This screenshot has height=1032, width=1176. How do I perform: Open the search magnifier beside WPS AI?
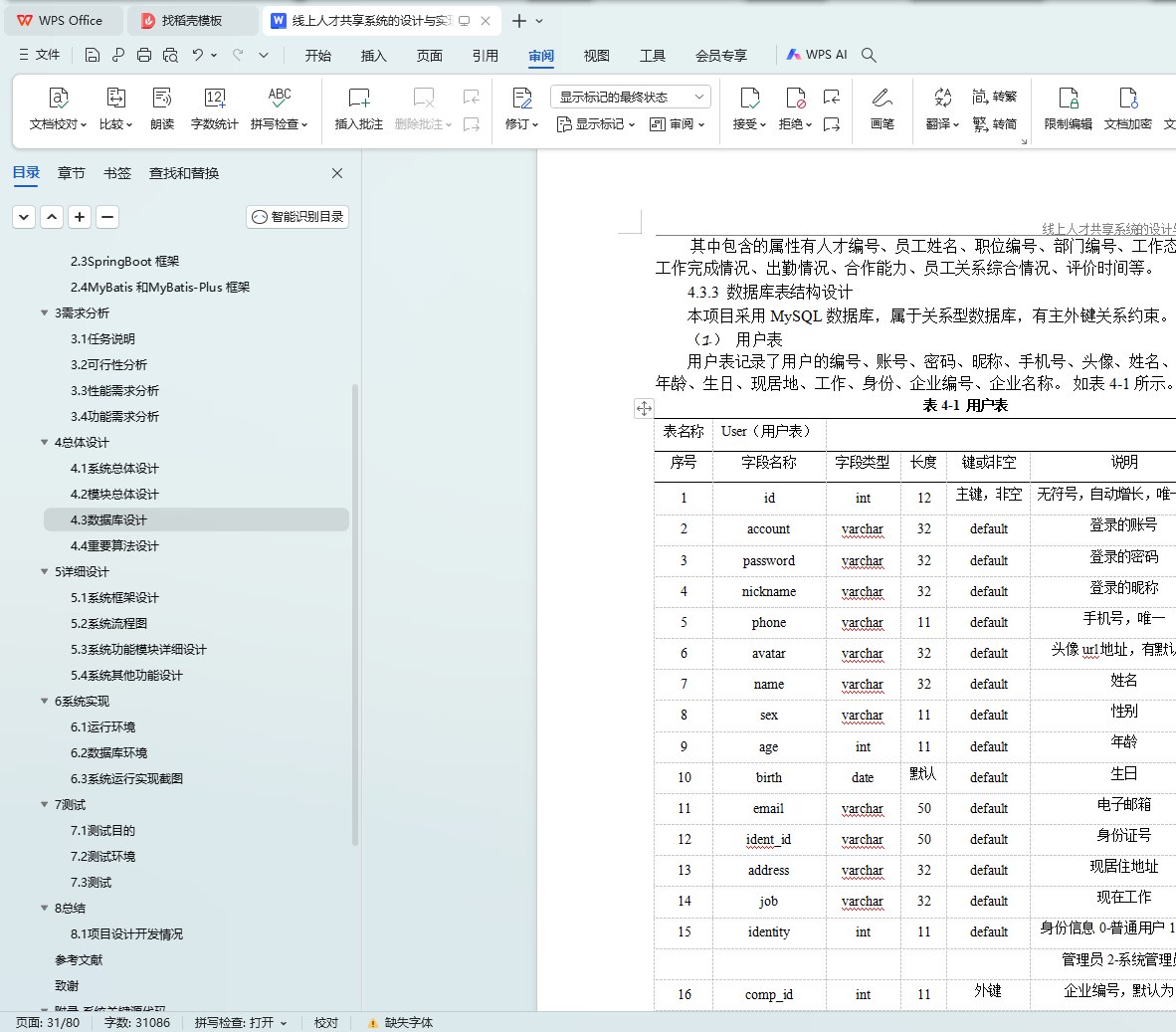869,55
